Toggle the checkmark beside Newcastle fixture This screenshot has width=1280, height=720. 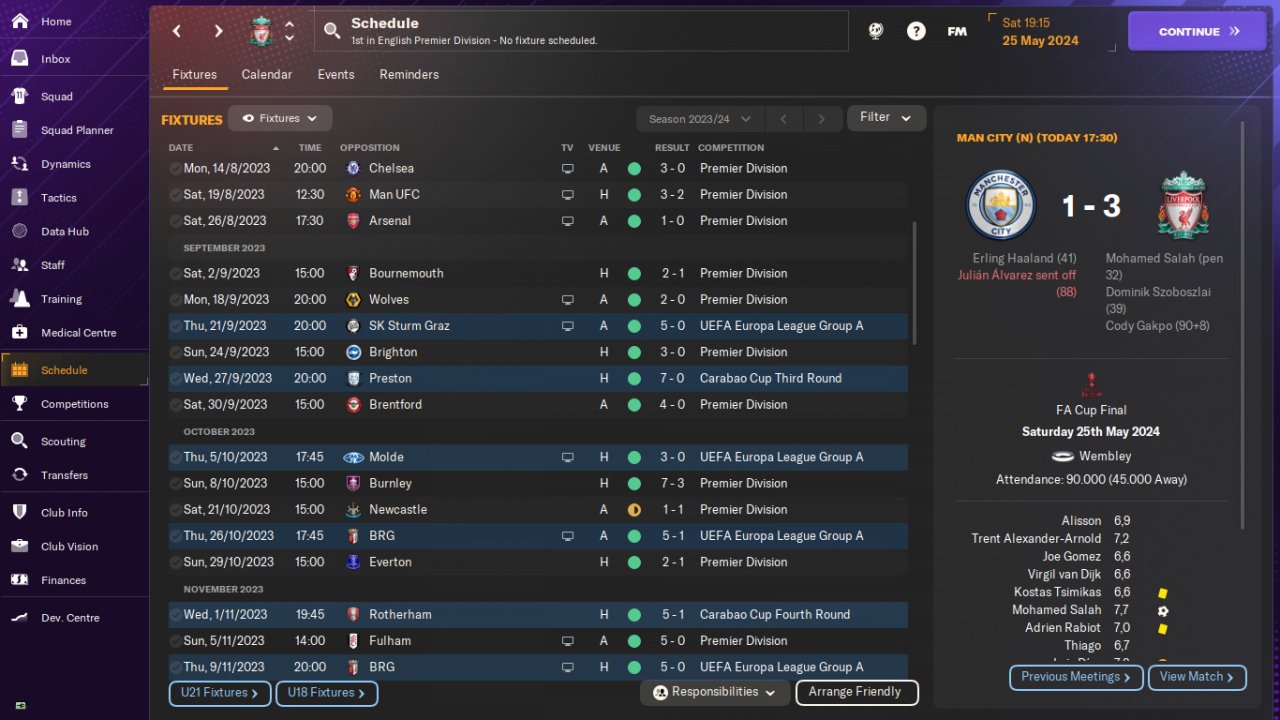tap(176, 510)
